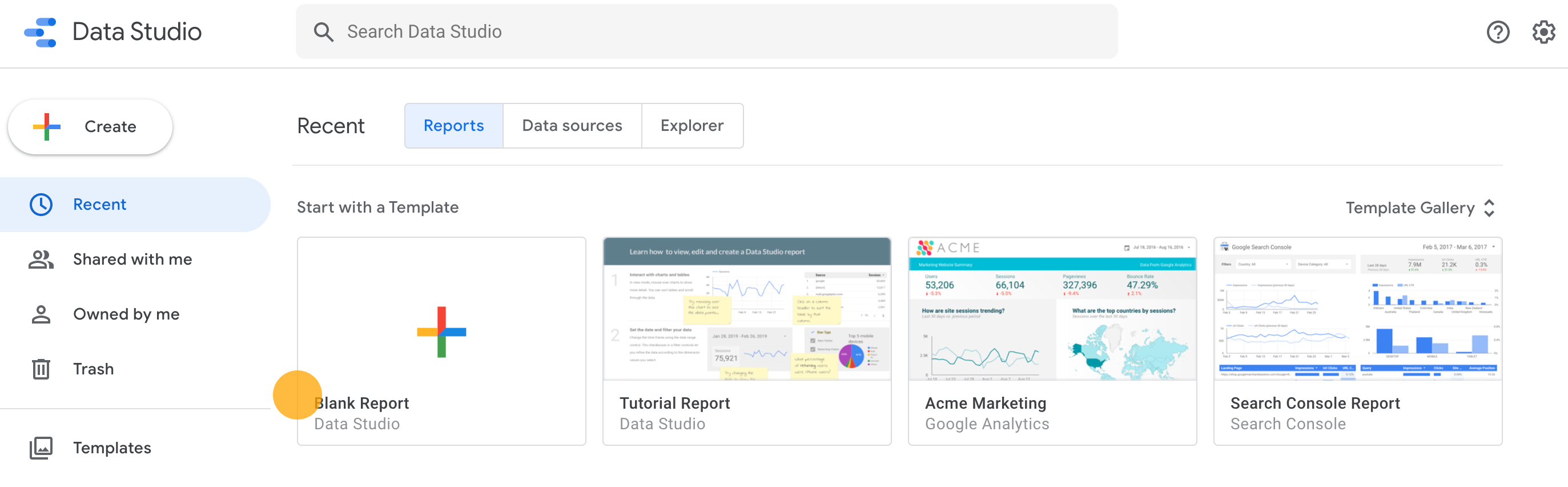Click the Template Gallery link
Image resolution: width=1568 pixels, height=487 pixels.
coord(1410,209)
